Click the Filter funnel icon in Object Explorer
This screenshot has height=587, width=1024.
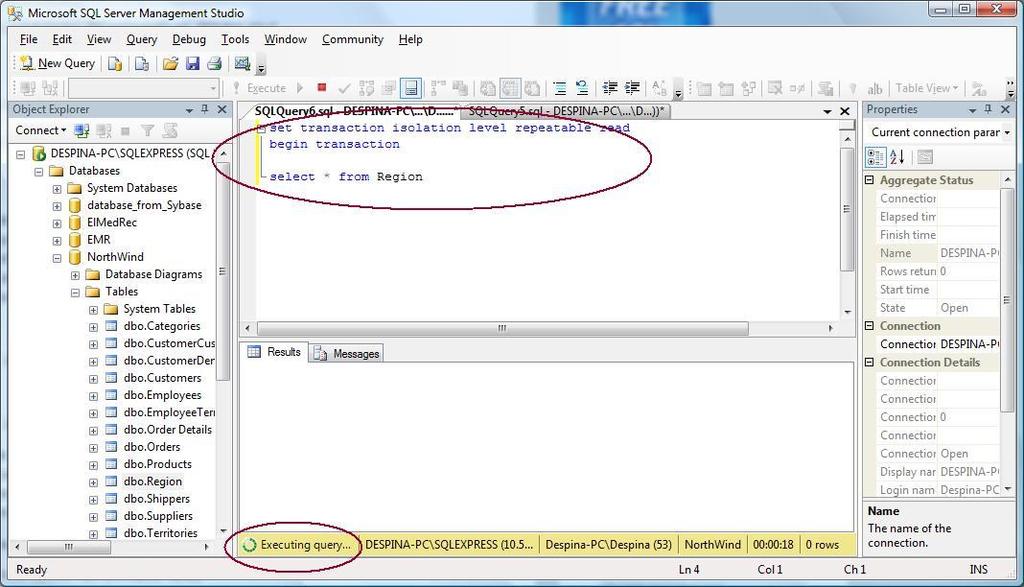tap(148, 131)
